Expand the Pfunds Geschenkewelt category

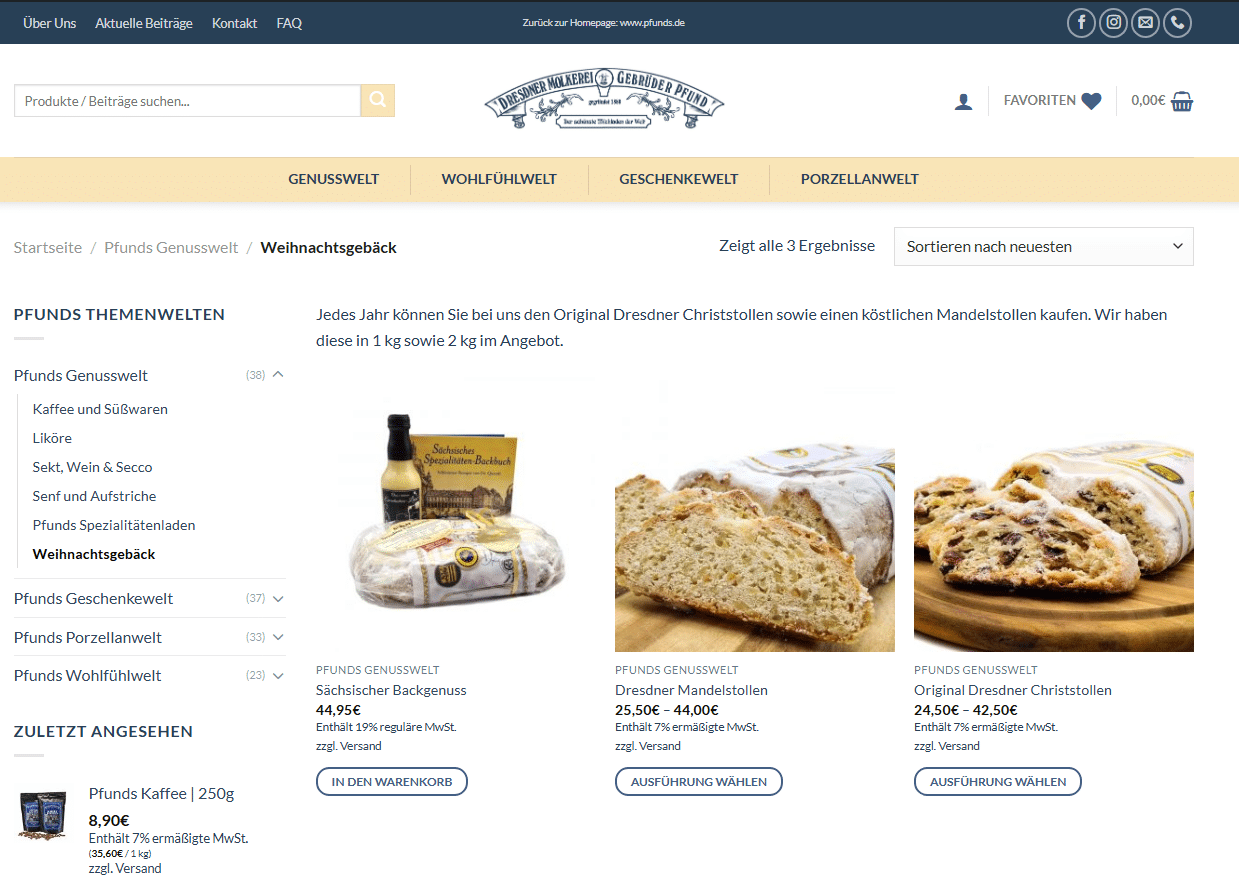(278, 598)
